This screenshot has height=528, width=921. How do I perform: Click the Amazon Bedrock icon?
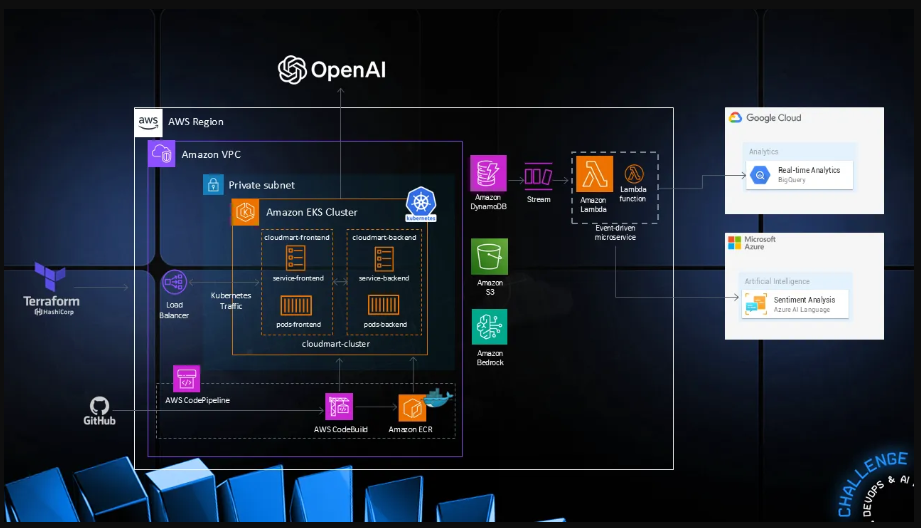[x=489, y=327]
